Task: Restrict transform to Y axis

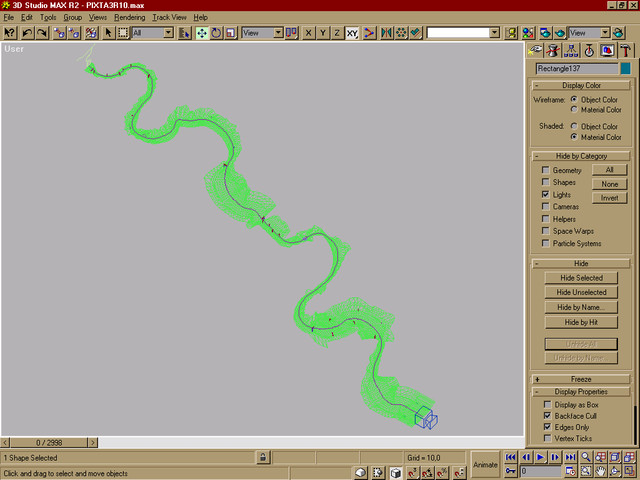Action: coord(323,33)
